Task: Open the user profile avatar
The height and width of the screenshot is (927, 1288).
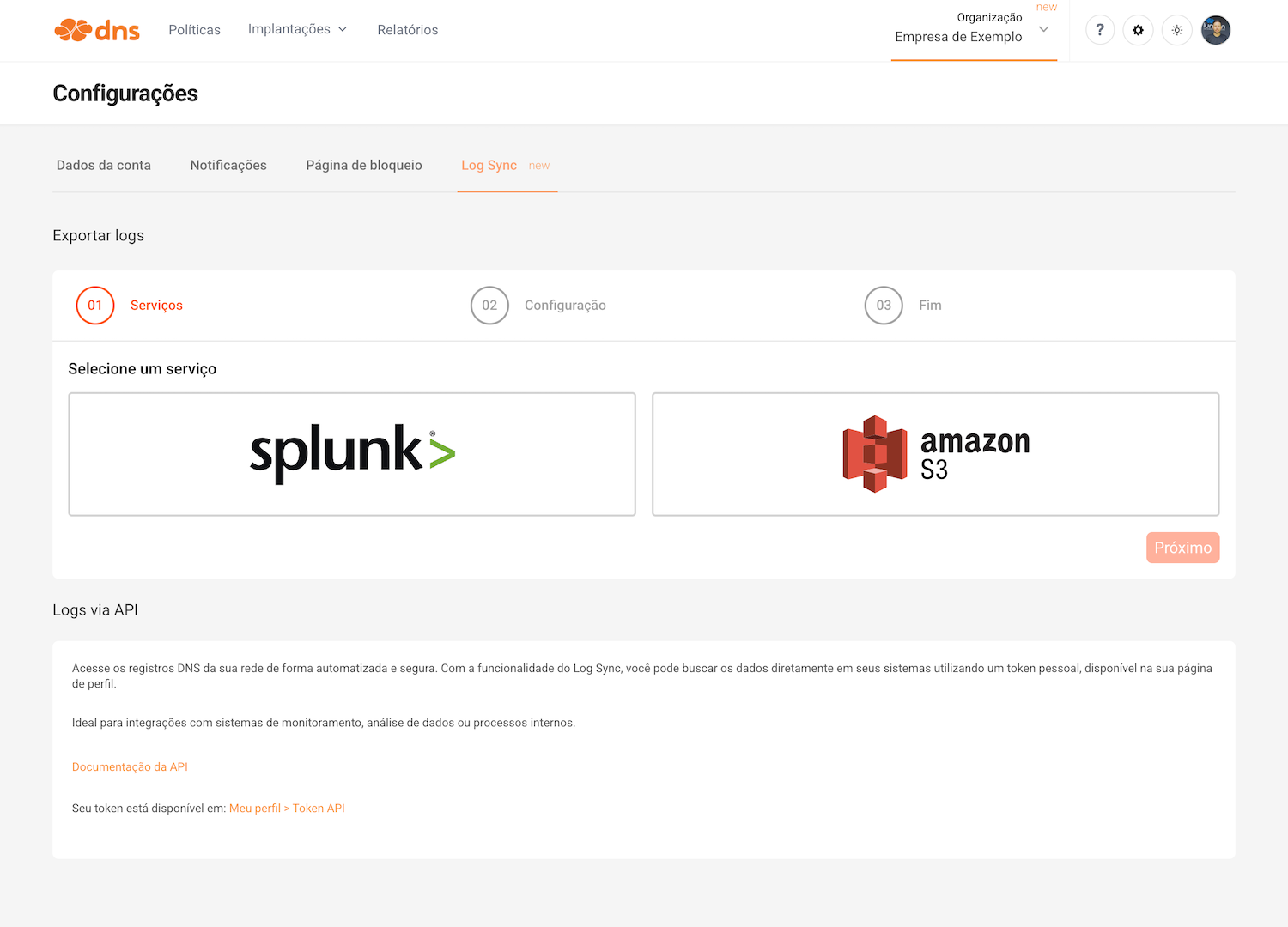Action: 1215,30
